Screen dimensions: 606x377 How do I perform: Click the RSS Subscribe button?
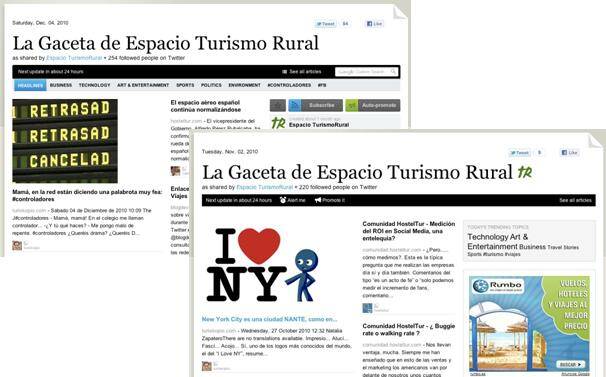[x=315, y=105]
